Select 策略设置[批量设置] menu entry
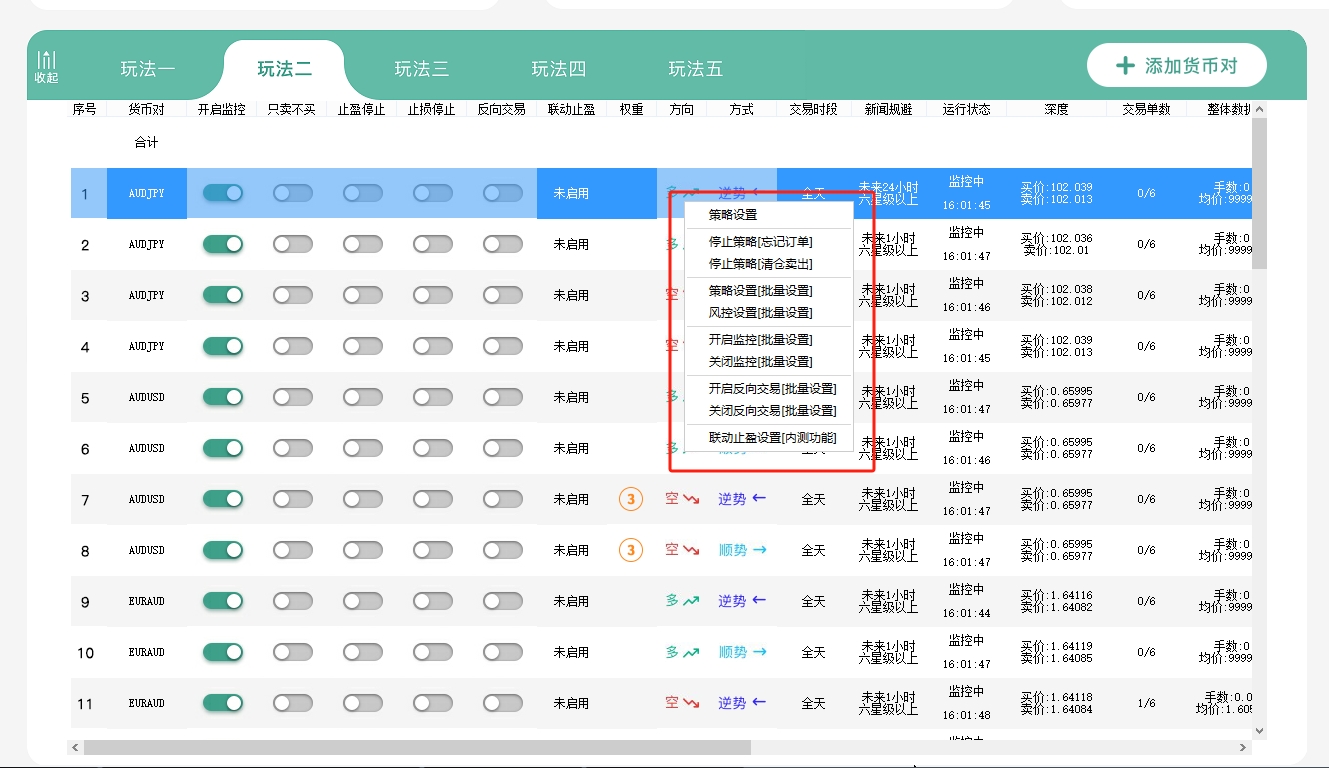The width and height of the screenshot is (1329, 768). click(768, 291)
